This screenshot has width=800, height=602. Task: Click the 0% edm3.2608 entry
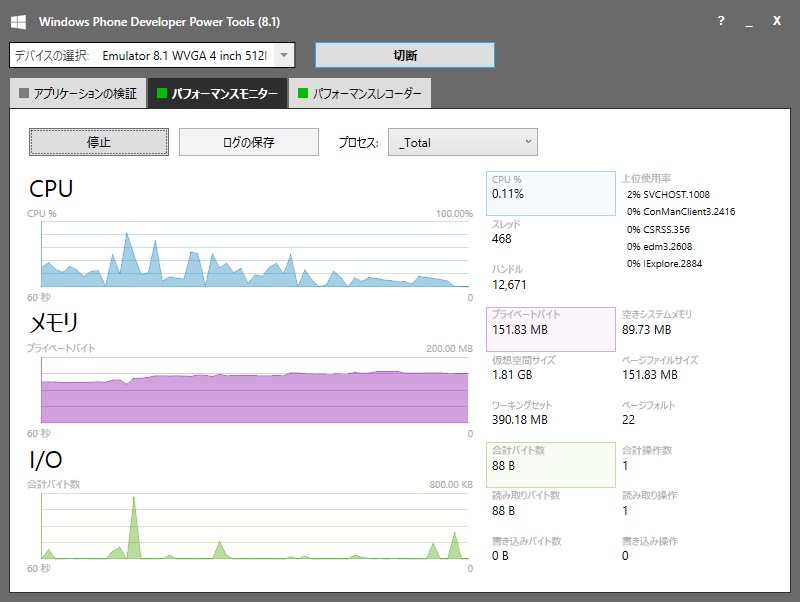point(660,247)
